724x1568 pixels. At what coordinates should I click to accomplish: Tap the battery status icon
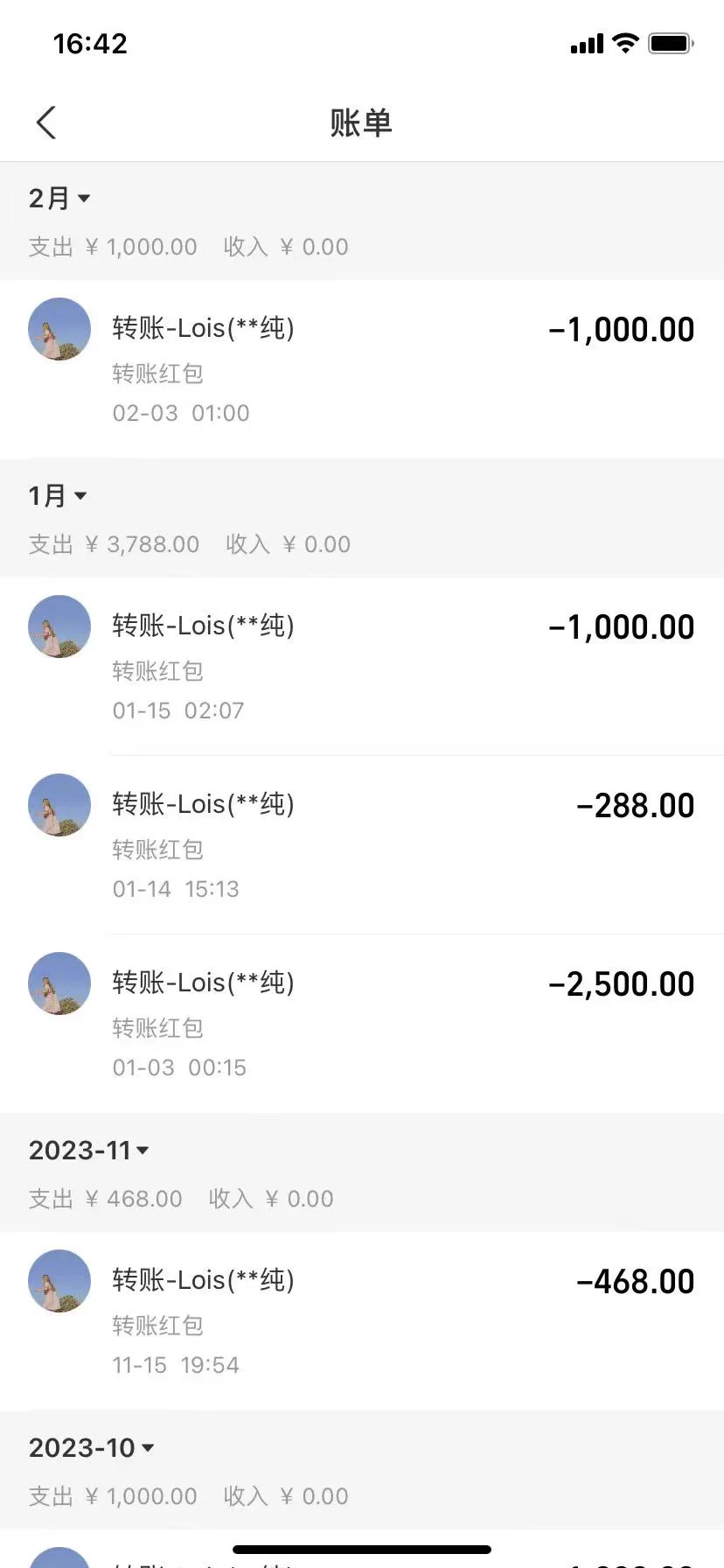(x=671, y=43)
